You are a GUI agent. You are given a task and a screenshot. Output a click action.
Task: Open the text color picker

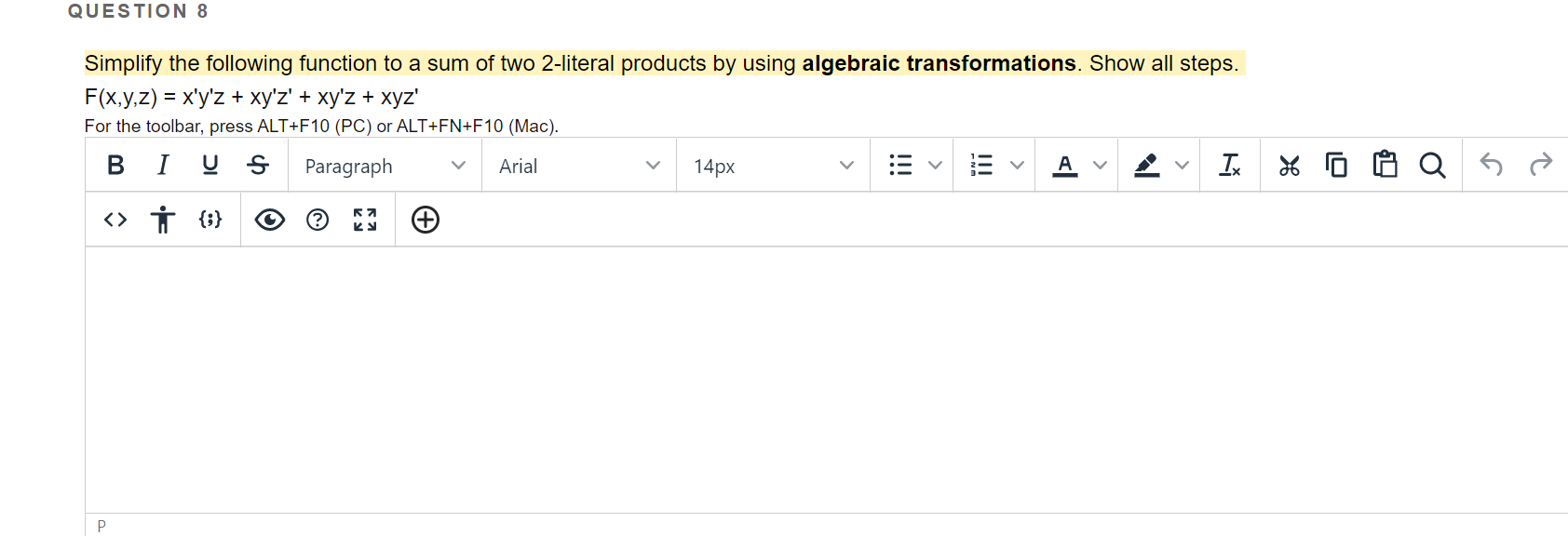[x=1067, y=165]
